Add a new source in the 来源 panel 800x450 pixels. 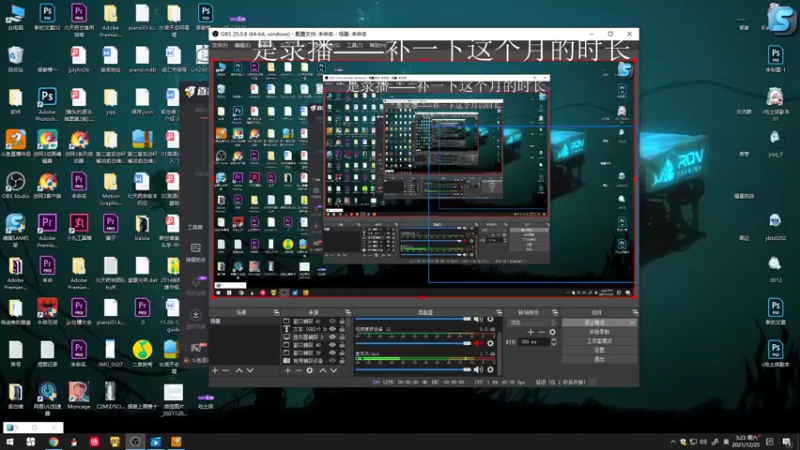pyautogui.click(x=288, y=370)
